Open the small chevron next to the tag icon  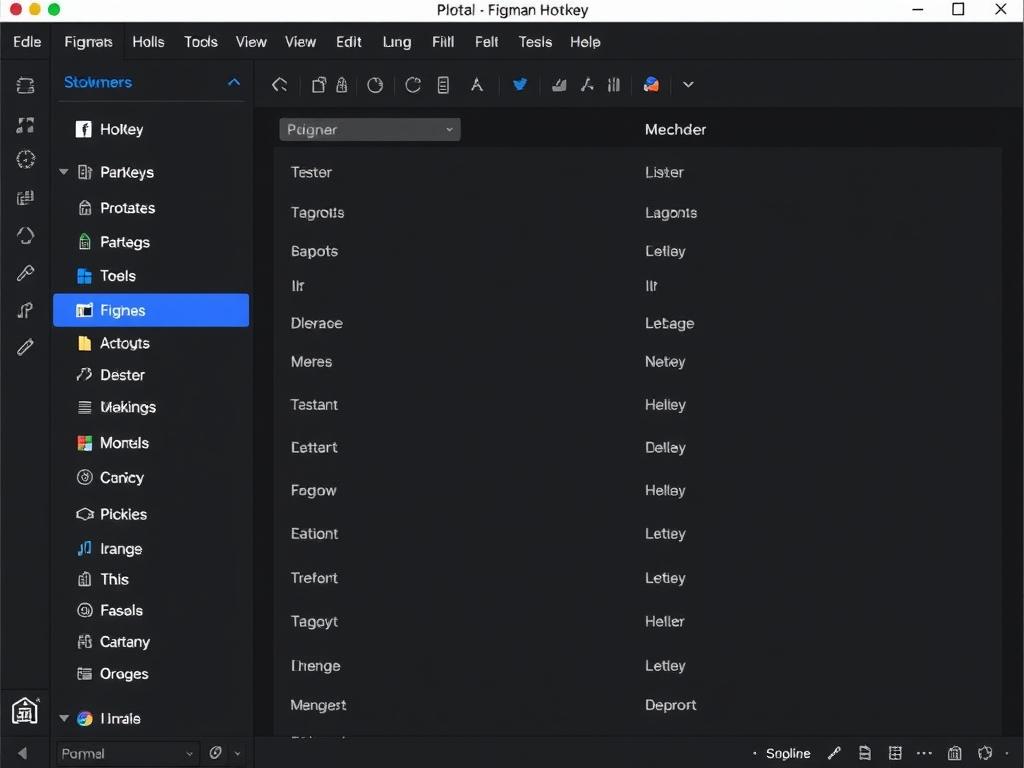coord(238,754)
